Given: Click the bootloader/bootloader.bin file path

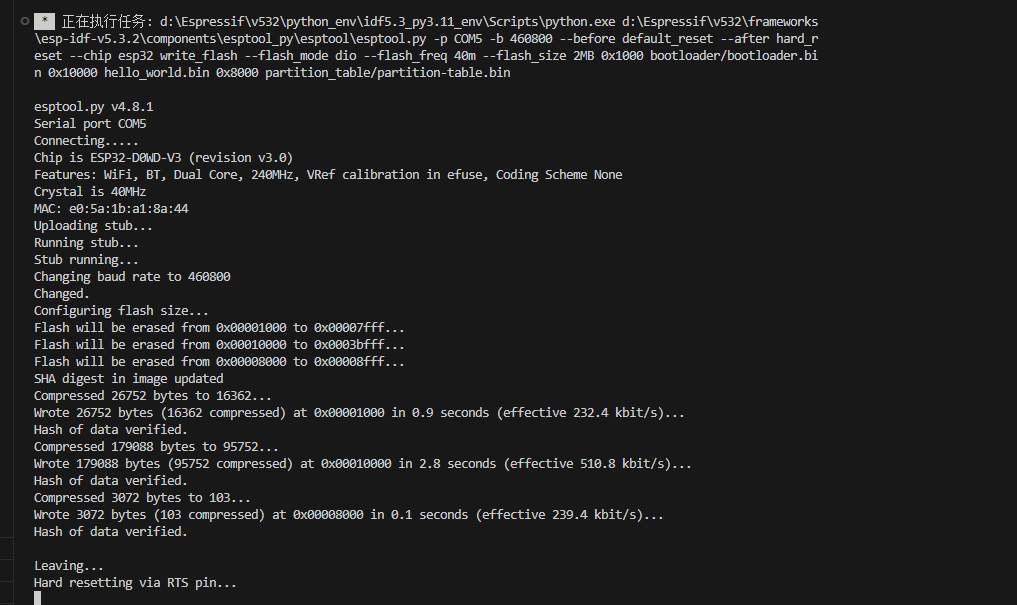Looking at the screenshot, I should (x=731, y=55).
